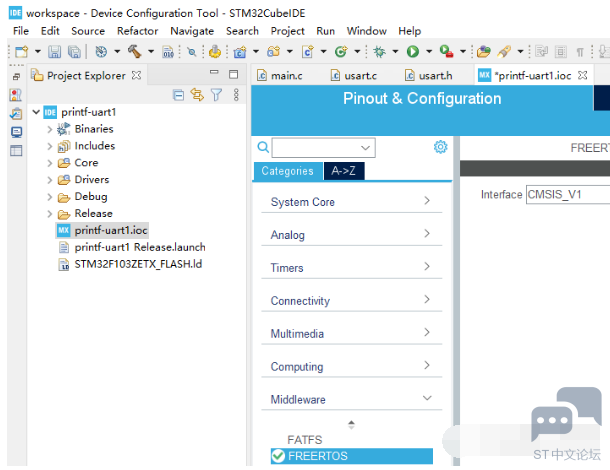The image size is (610, 470).
Task: Click the peripheral search input field
Action: (324, 148)
